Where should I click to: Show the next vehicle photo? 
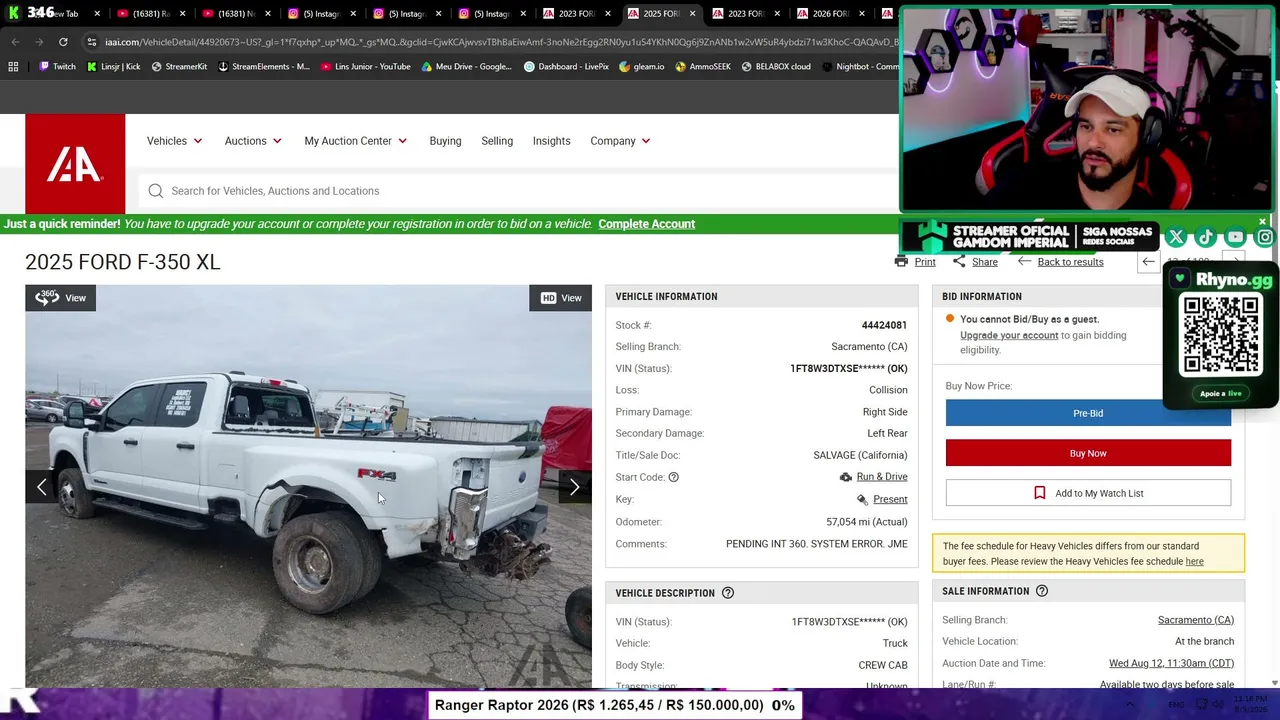point(574,487)
